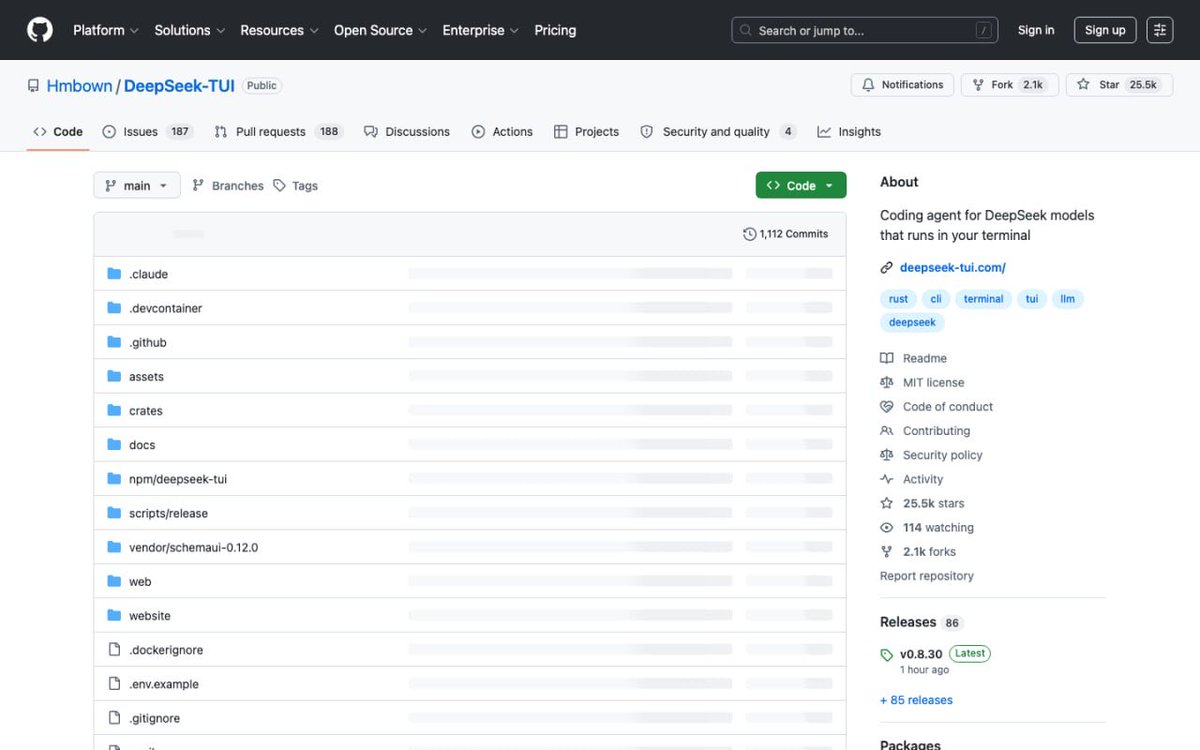The height and width of the screenshot is (750, 1200).
Task: Jump to the Readme section
Action: point(914,358)
